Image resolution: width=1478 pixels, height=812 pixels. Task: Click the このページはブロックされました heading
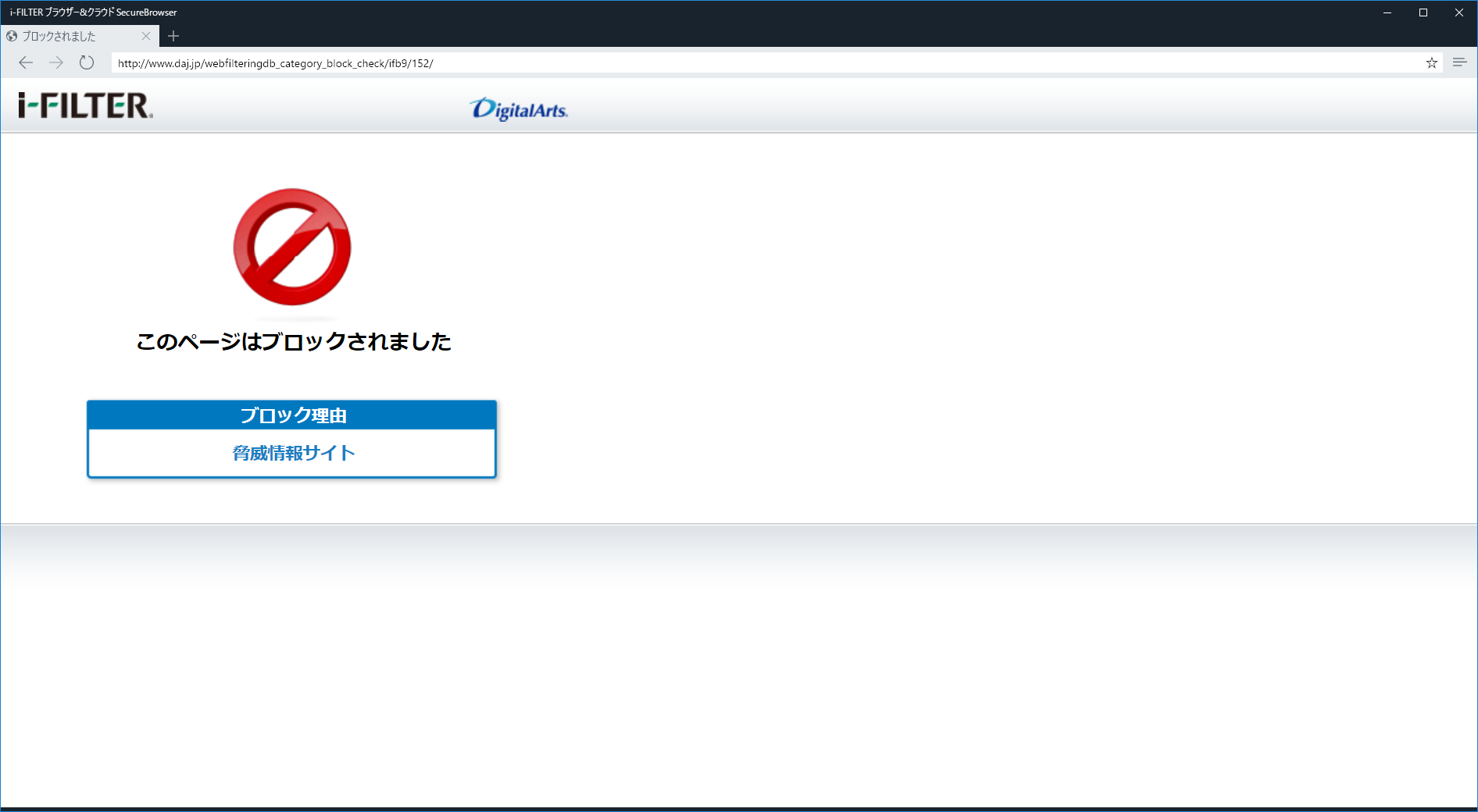point(293,341)
